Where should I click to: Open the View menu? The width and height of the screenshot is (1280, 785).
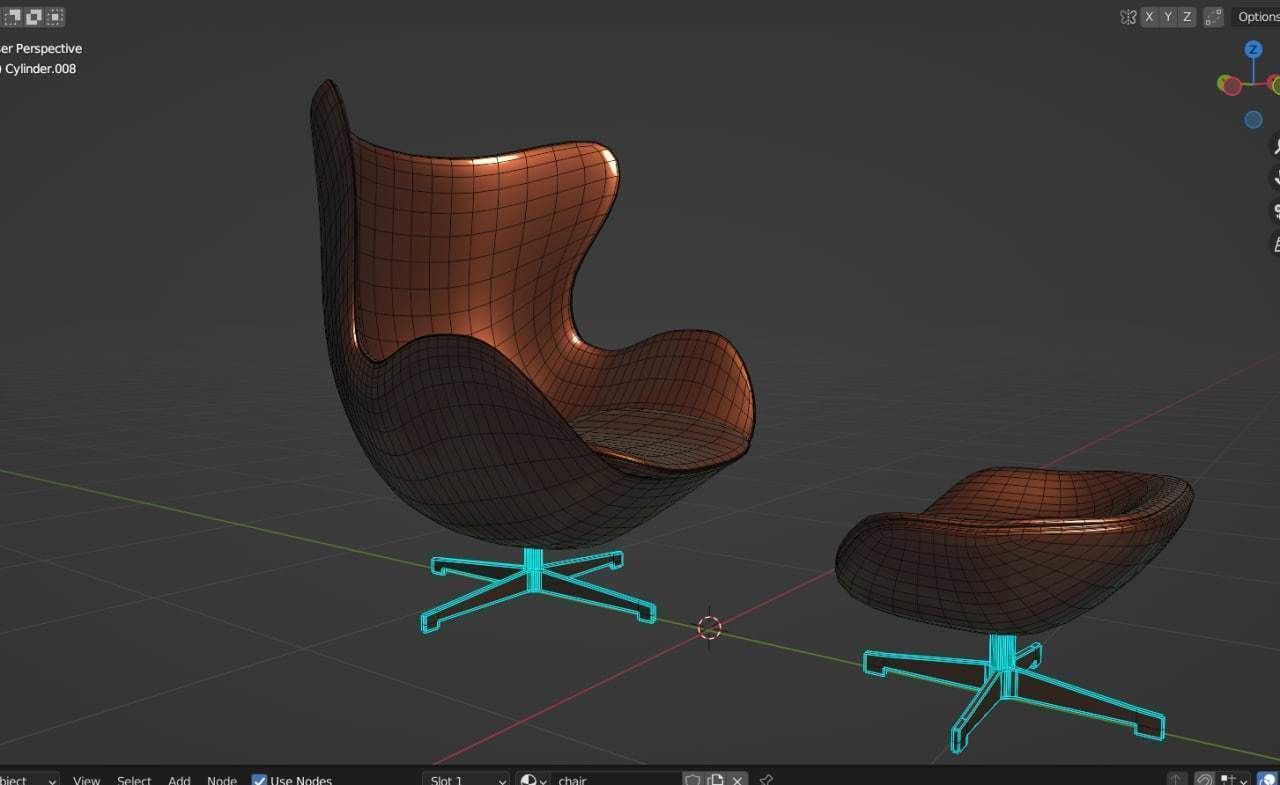(86, 780)
